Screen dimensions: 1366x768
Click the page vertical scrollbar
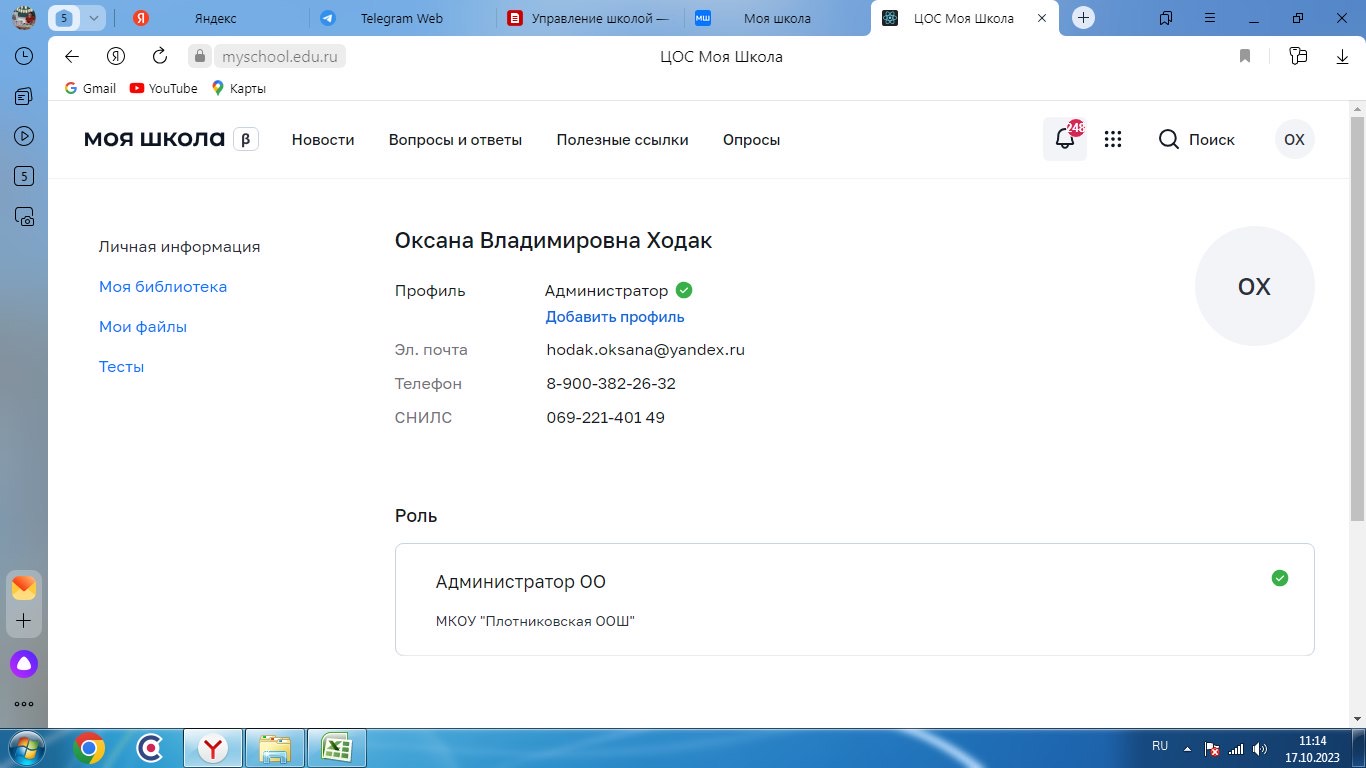click(x=1357, y=319)
